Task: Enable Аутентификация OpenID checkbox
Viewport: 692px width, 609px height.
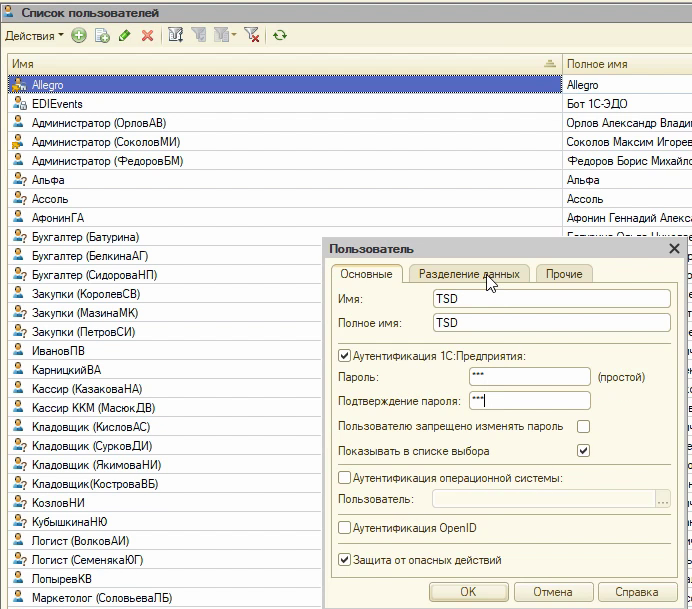Action: 344,527
